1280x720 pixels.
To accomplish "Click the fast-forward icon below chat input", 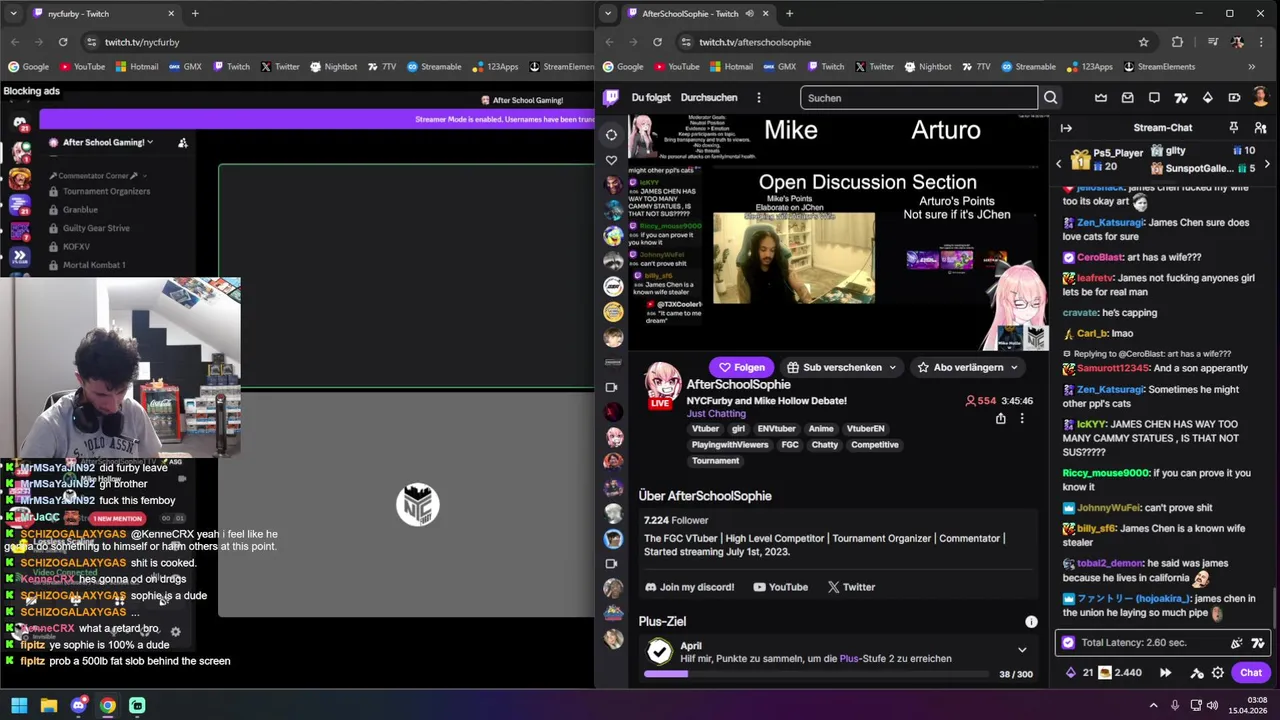I will (1165, 673).
